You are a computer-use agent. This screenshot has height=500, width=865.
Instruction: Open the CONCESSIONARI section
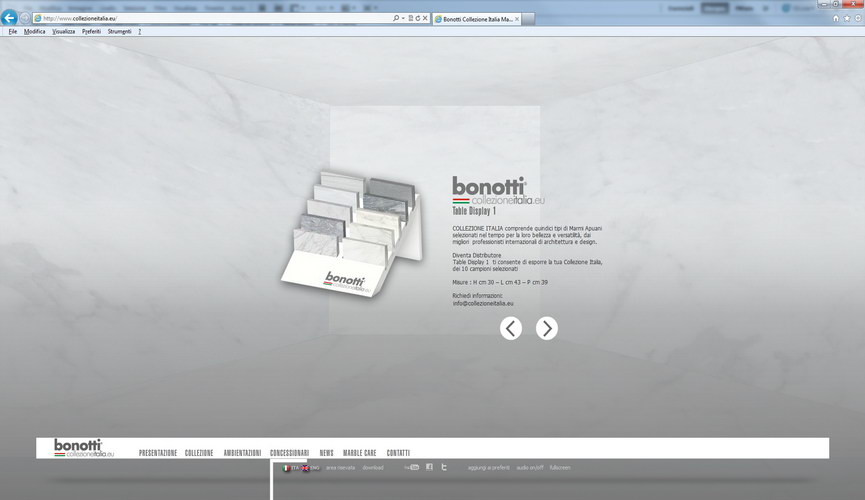290,453
